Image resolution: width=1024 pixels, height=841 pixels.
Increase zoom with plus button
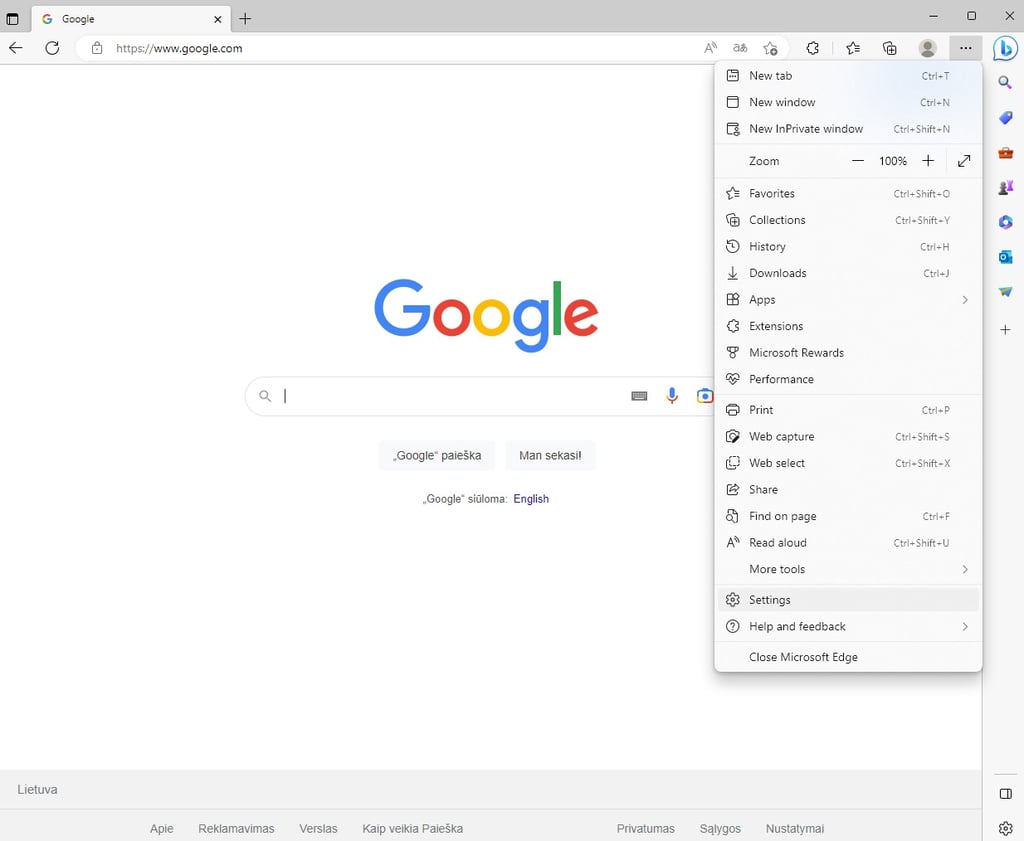928,161
